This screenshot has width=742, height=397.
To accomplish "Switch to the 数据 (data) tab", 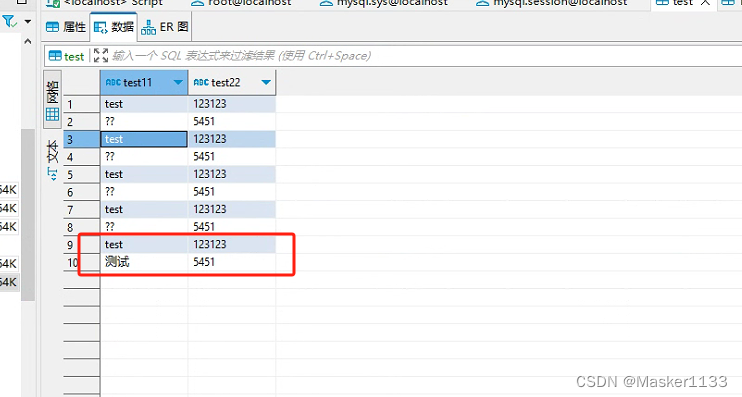I will pos(114,27).
